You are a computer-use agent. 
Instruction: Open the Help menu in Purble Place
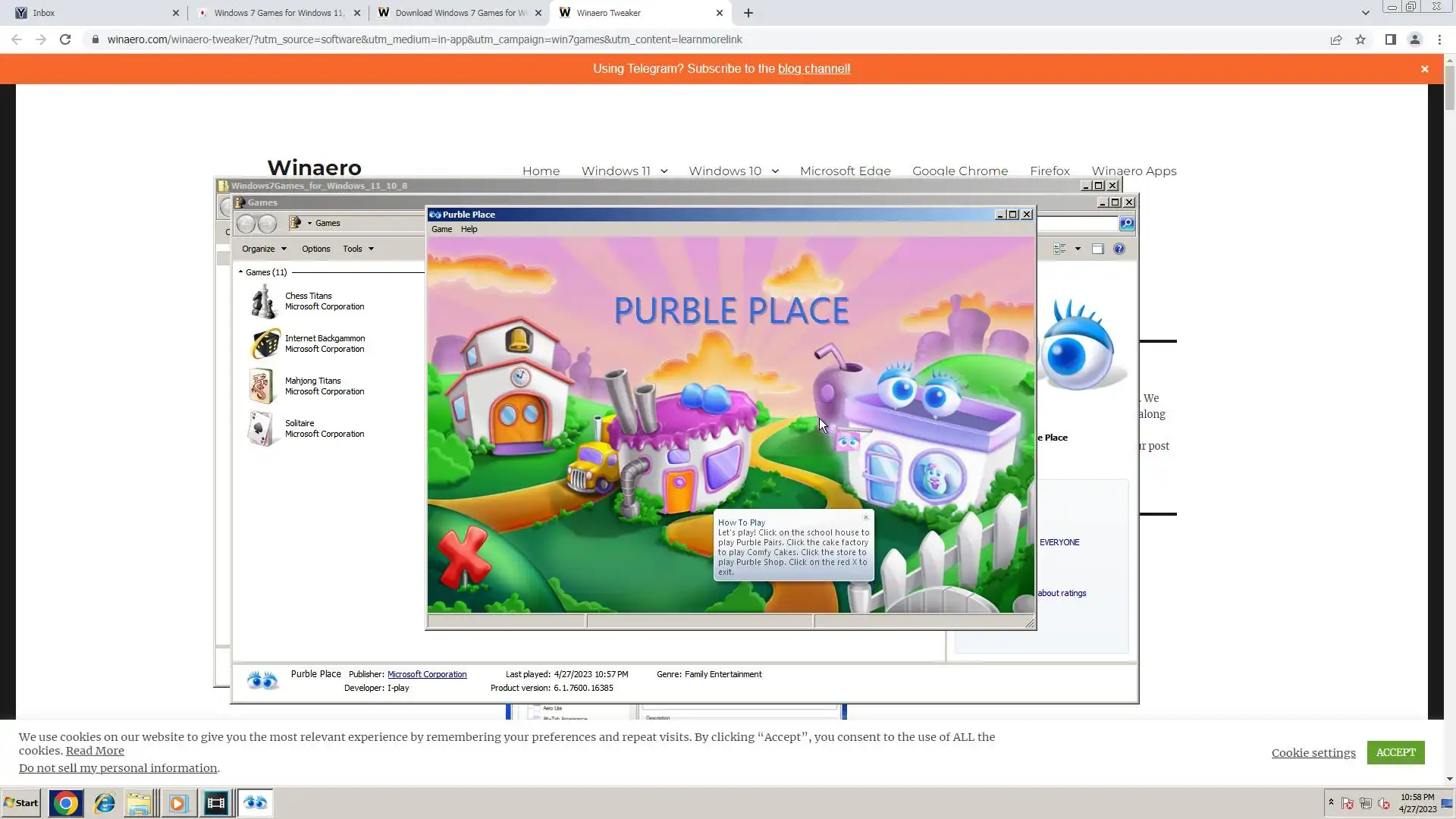point(469,229)
